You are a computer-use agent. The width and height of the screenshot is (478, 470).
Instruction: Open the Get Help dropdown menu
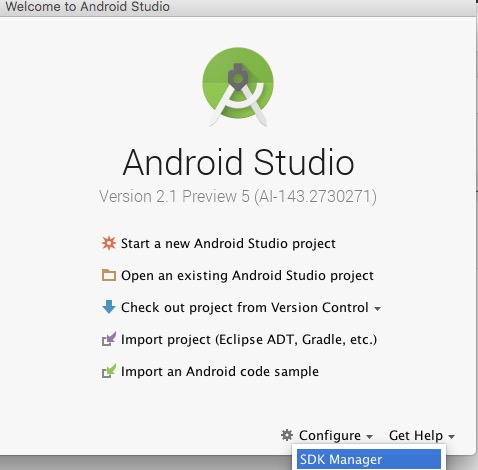click(x=422, y=435)
